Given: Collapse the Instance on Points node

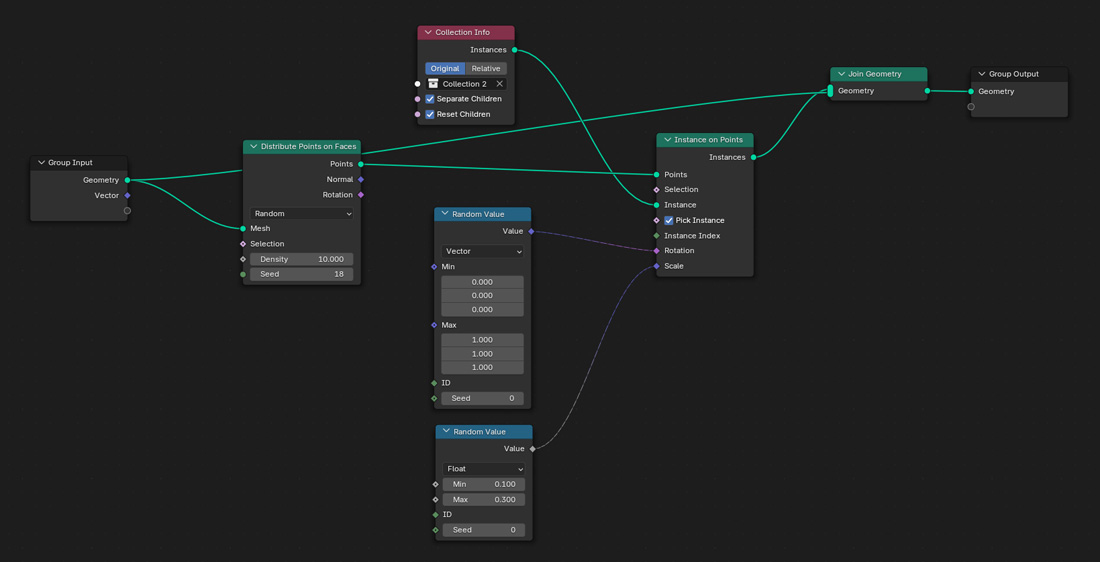Looking at the screenshot, I should [667, 140].
